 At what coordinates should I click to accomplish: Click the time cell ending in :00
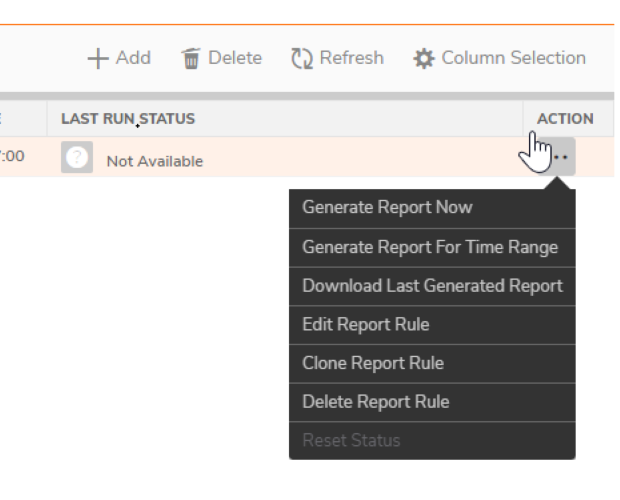[13, 157]
